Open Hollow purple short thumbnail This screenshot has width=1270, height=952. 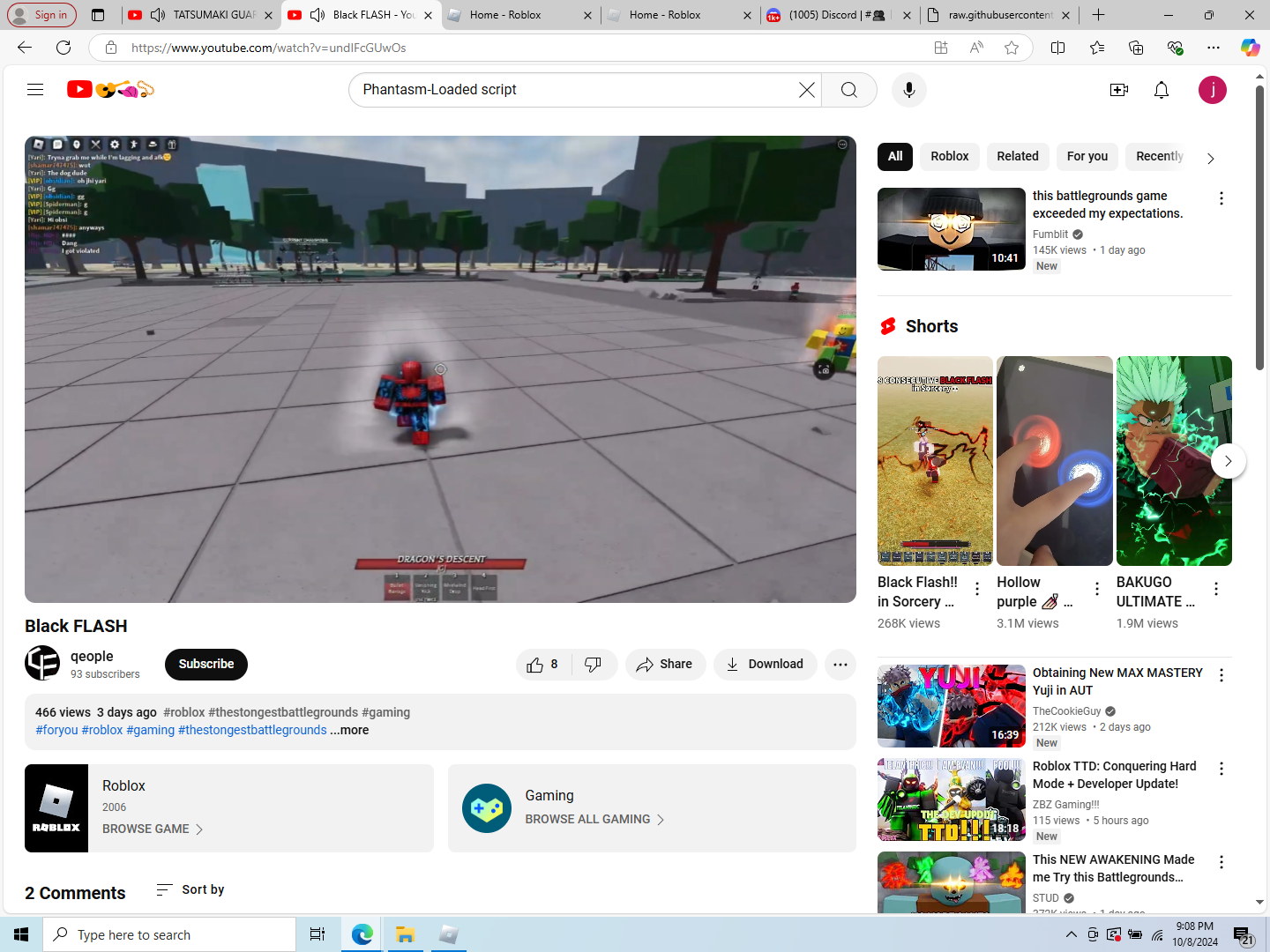click(1055, 461)
